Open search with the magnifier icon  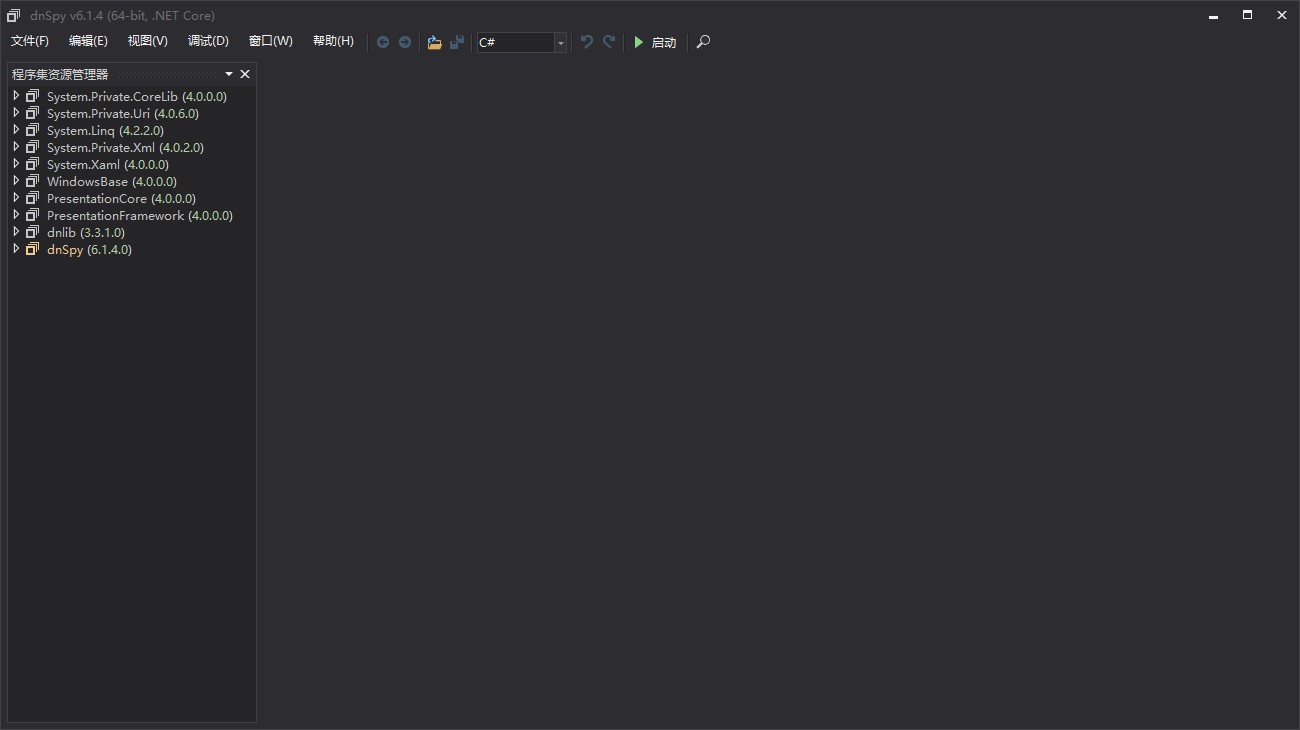[703, 42]
